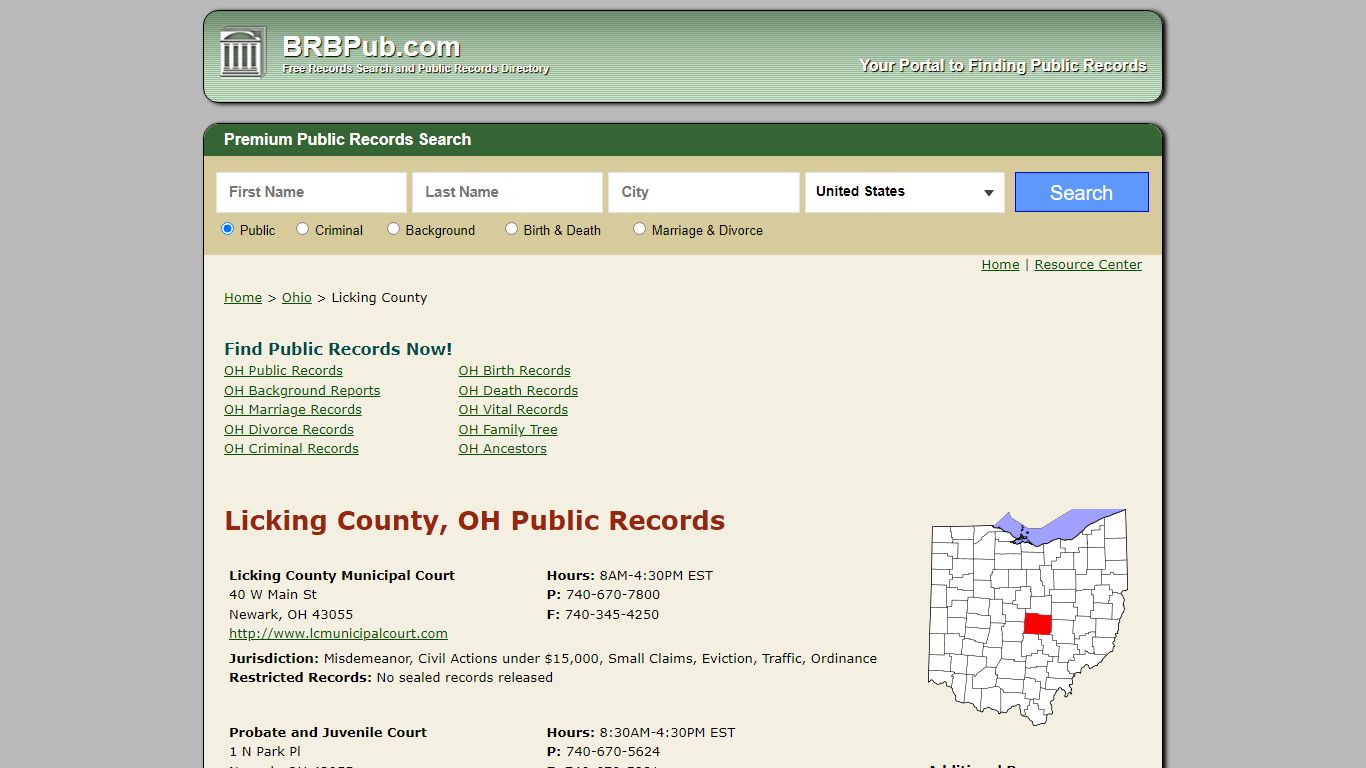Click the blue Search button
The height and width of the screenshot is (768, 1366).
(x=1081, y=192)
